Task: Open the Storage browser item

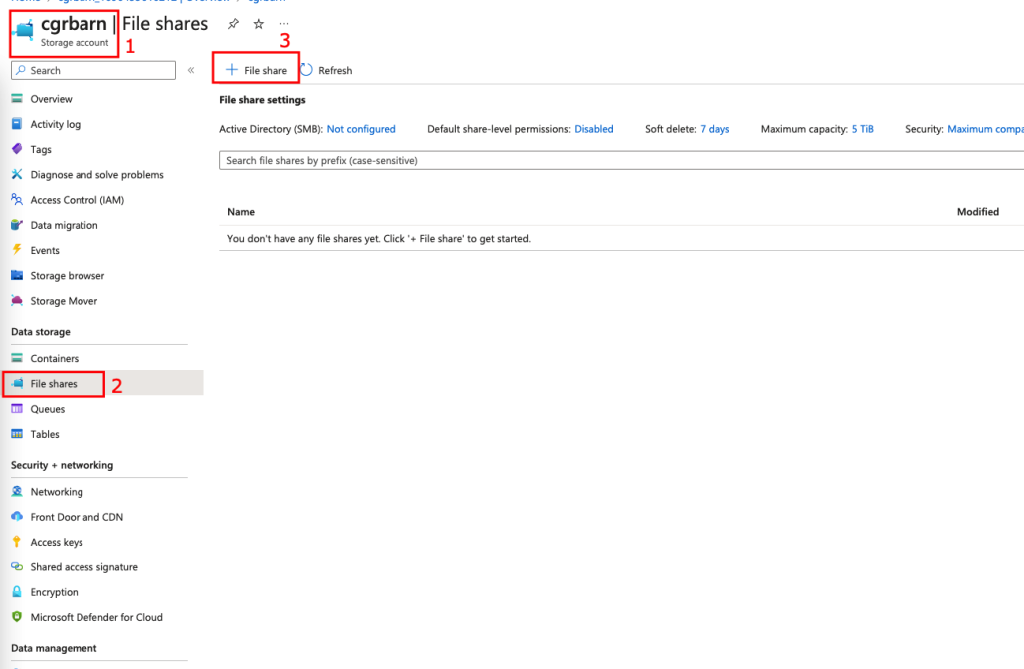Action: (67, 276)
